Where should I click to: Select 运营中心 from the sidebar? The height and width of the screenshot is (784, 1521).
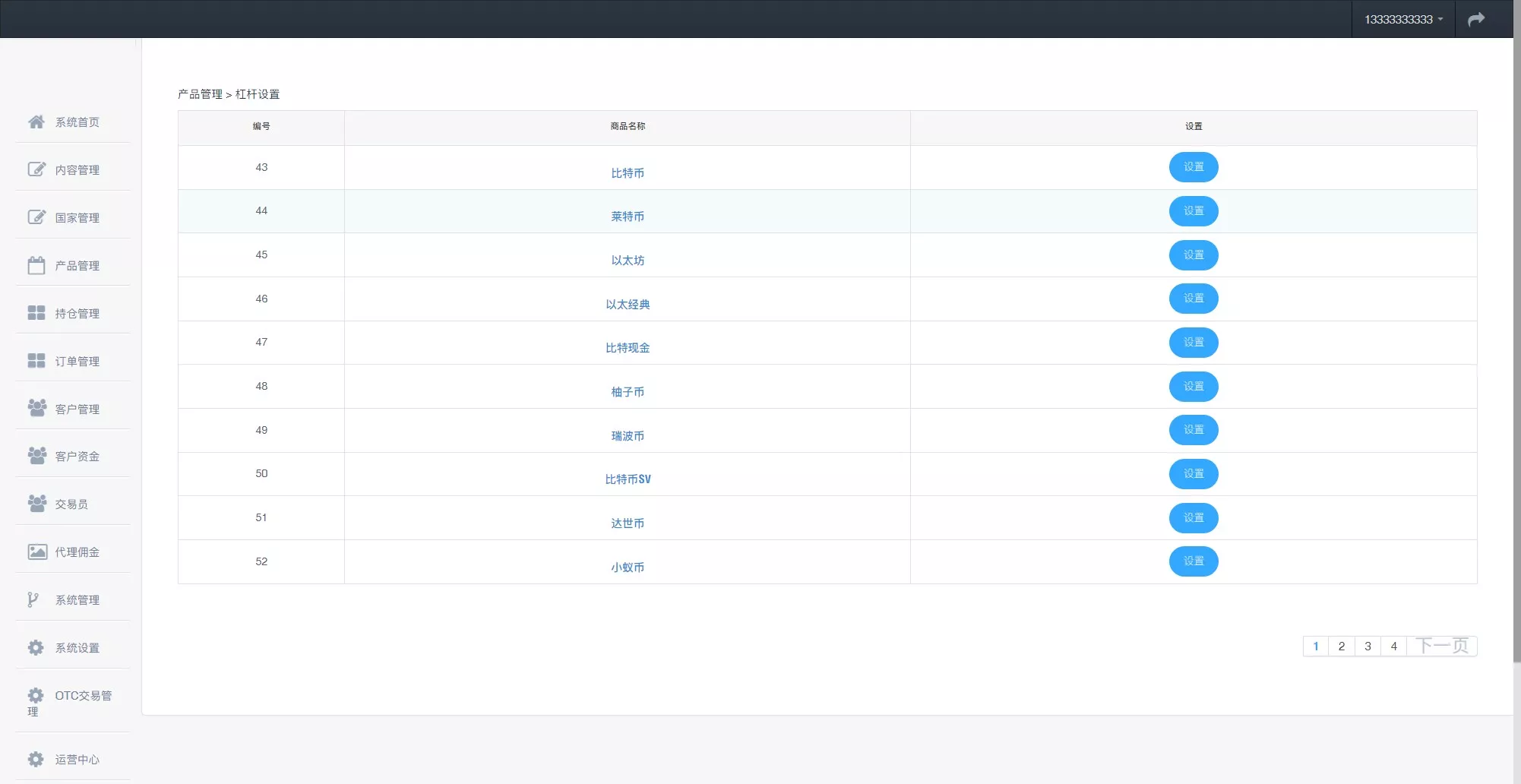point(77,760)
